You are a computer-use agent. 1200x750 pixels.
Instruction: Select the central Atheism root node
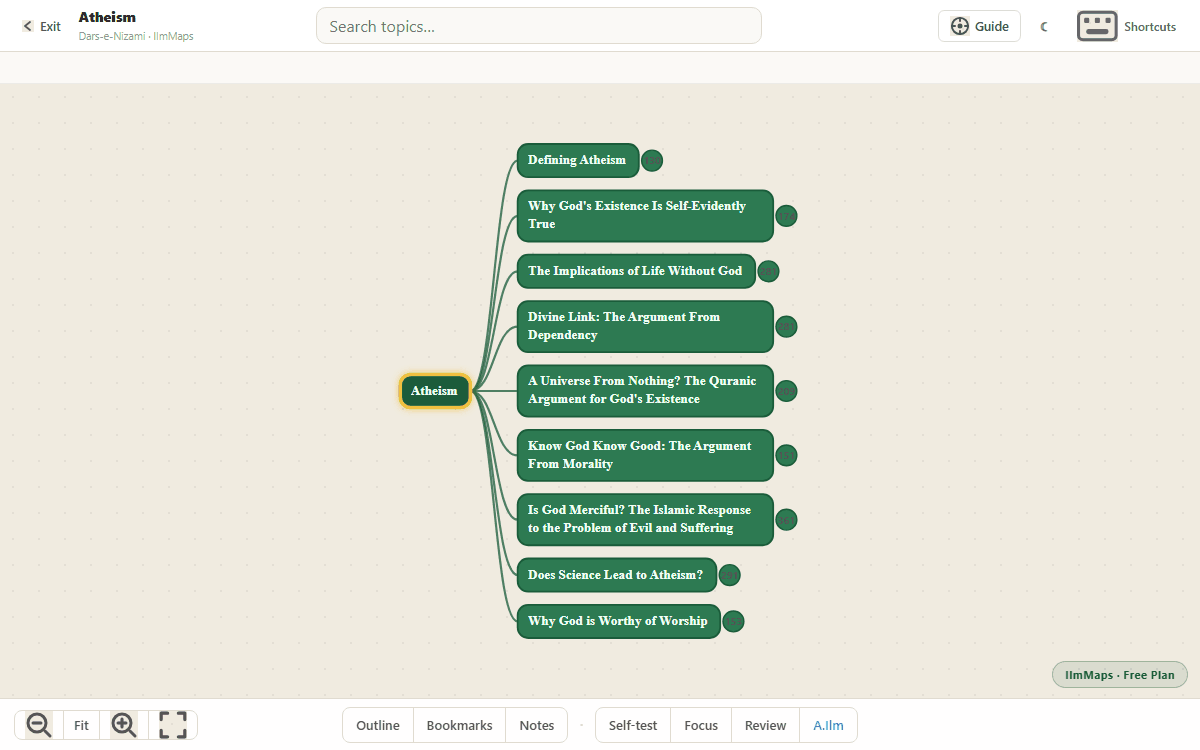coord(434,391)
